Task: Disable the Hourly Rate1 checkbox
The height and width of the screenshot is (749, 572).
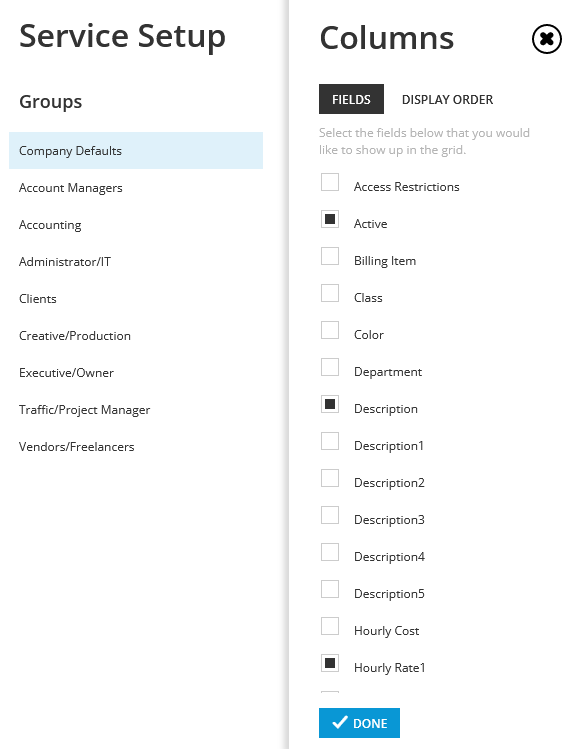Action: pos(330,663)
